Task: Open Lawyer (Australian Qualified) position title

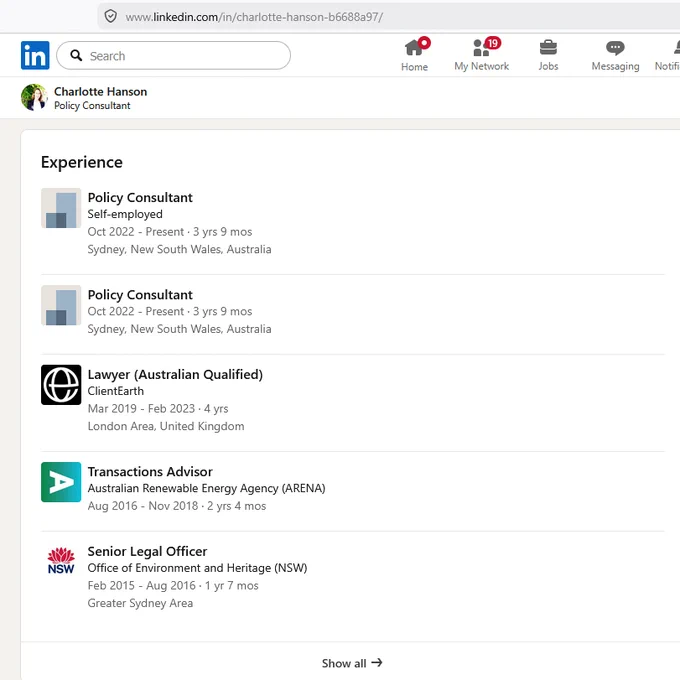Action: point(175,375)
